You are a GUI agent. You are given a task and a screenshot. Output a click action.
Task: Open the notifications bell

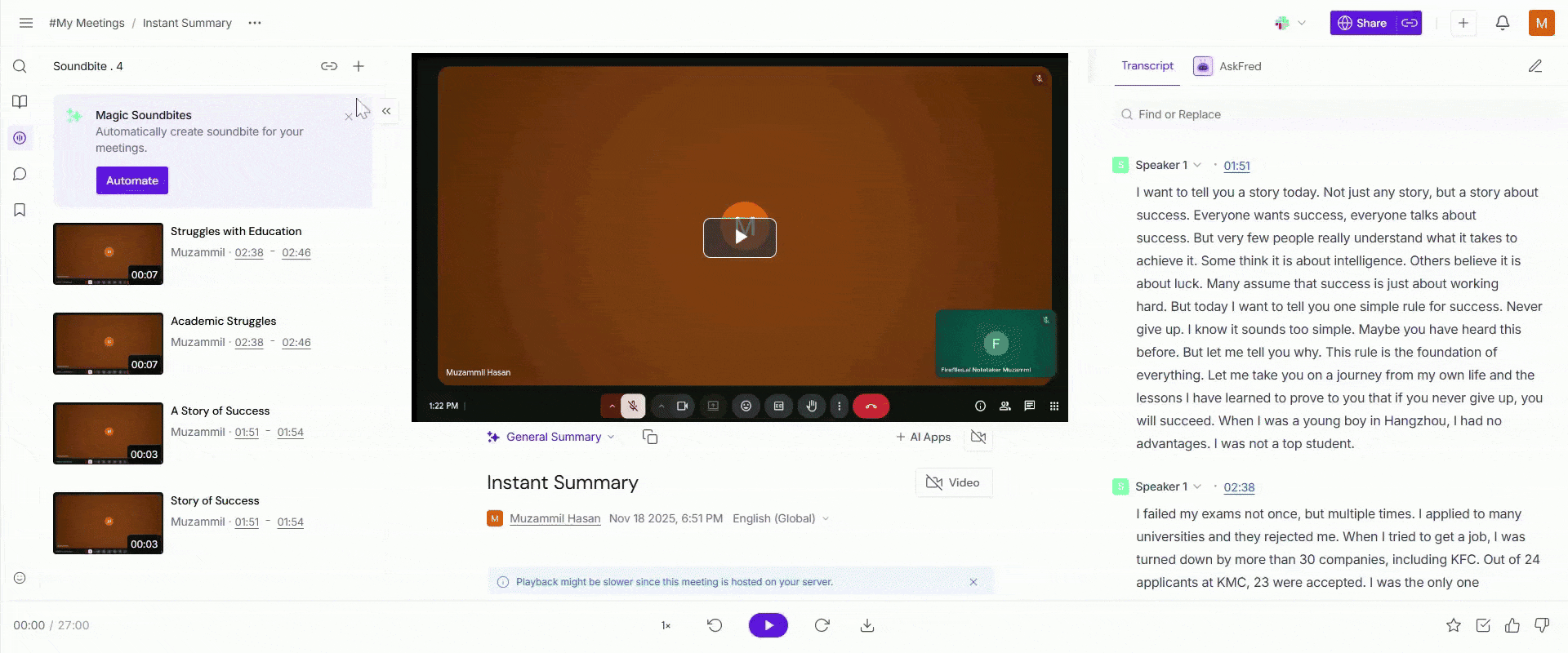(x=1503, y=23)
